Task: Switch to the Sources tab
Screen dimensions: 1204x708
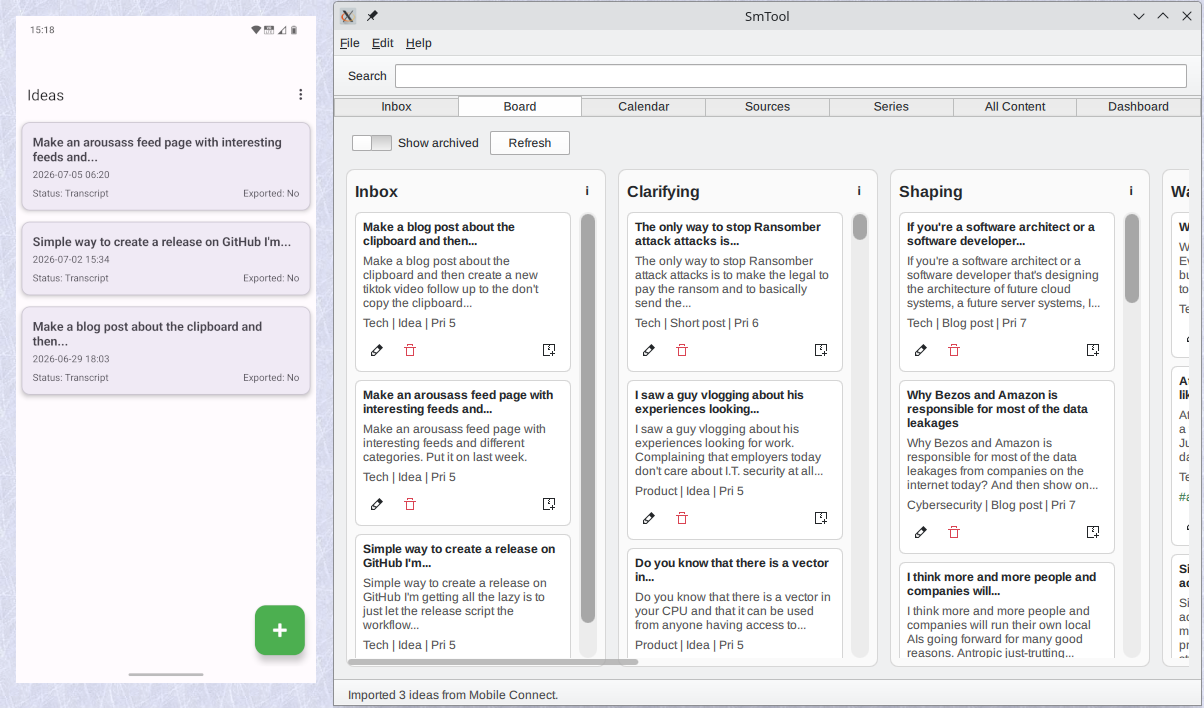Action: pyautogui.click(x=768, y=107)
